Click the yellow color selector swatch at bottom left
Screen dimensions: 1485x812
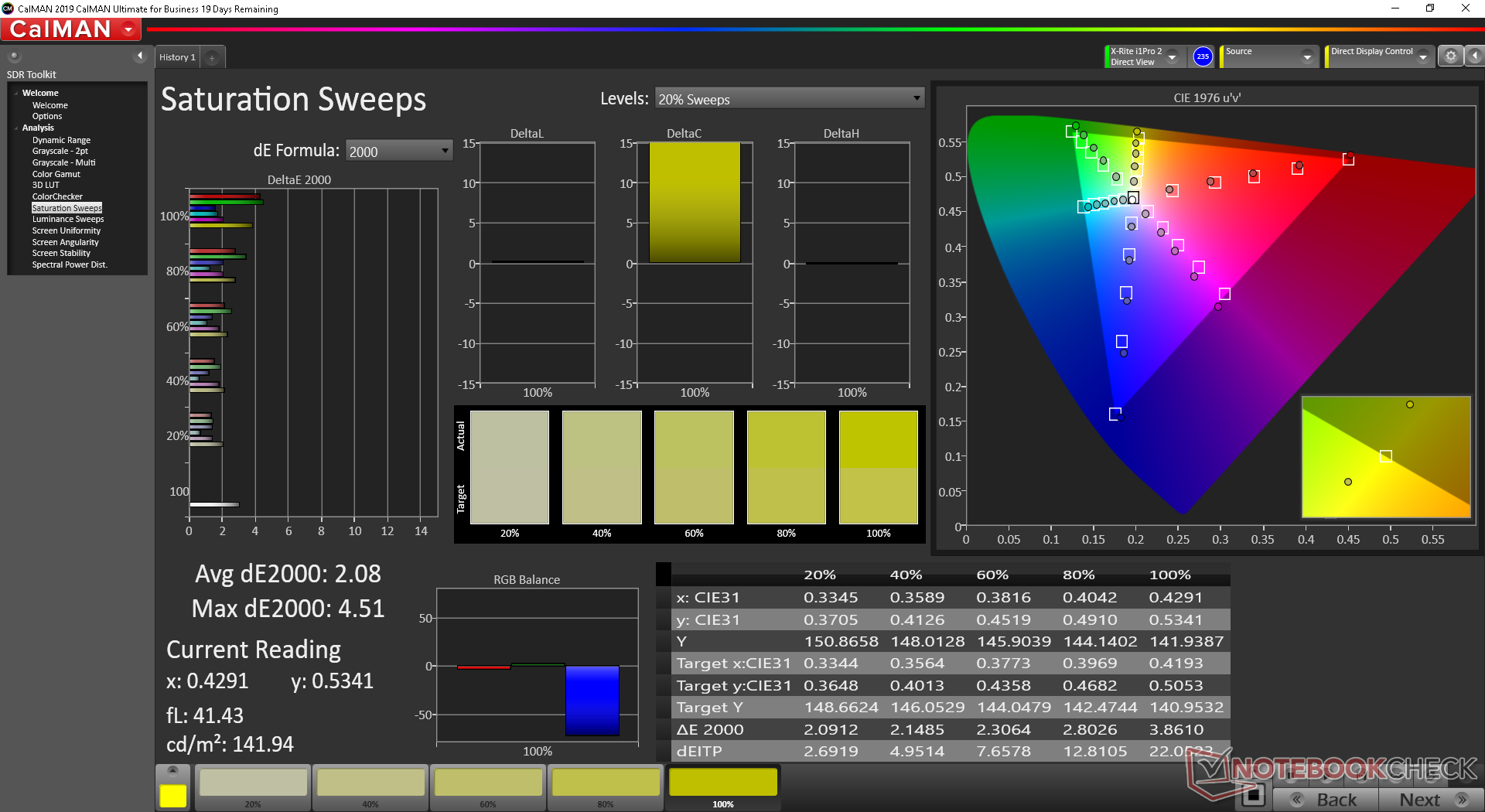pyautogui.click(x=172, y=796)
